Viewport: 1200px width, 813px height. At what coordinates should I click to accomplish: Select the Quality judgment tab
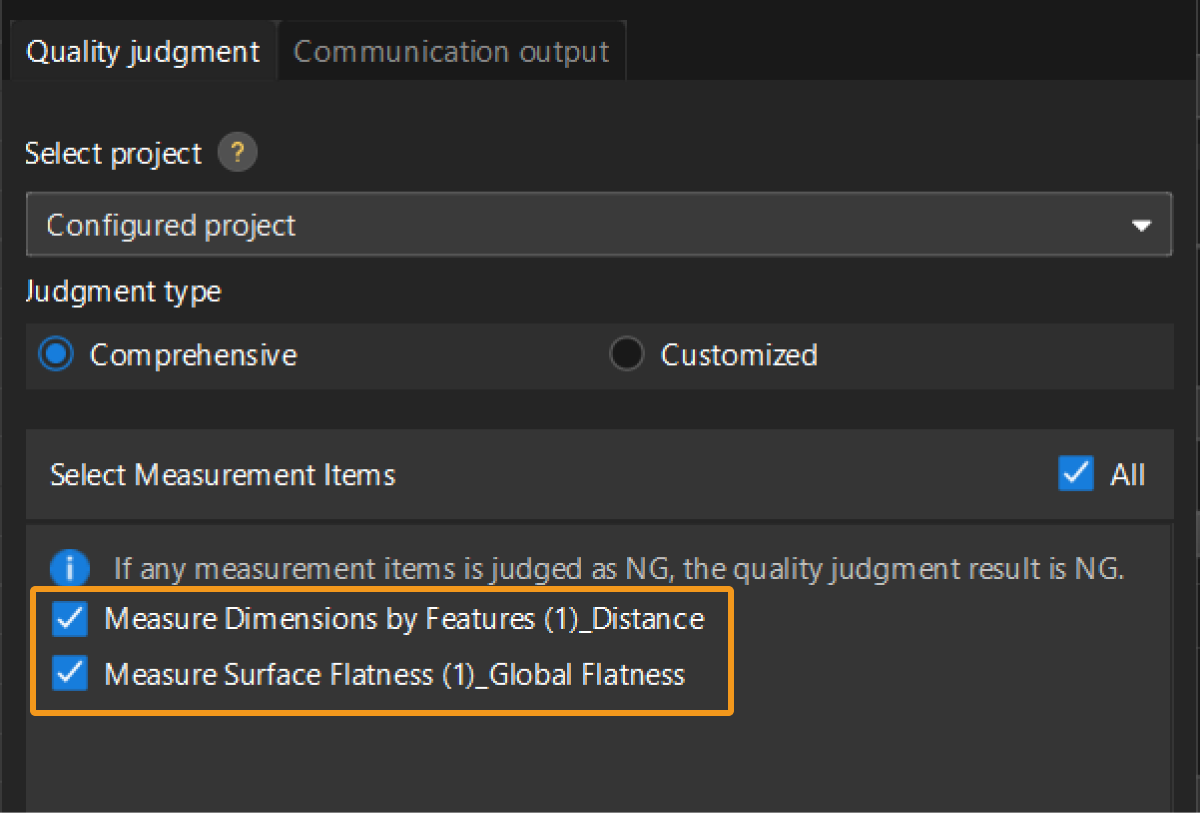click(143, 52)
